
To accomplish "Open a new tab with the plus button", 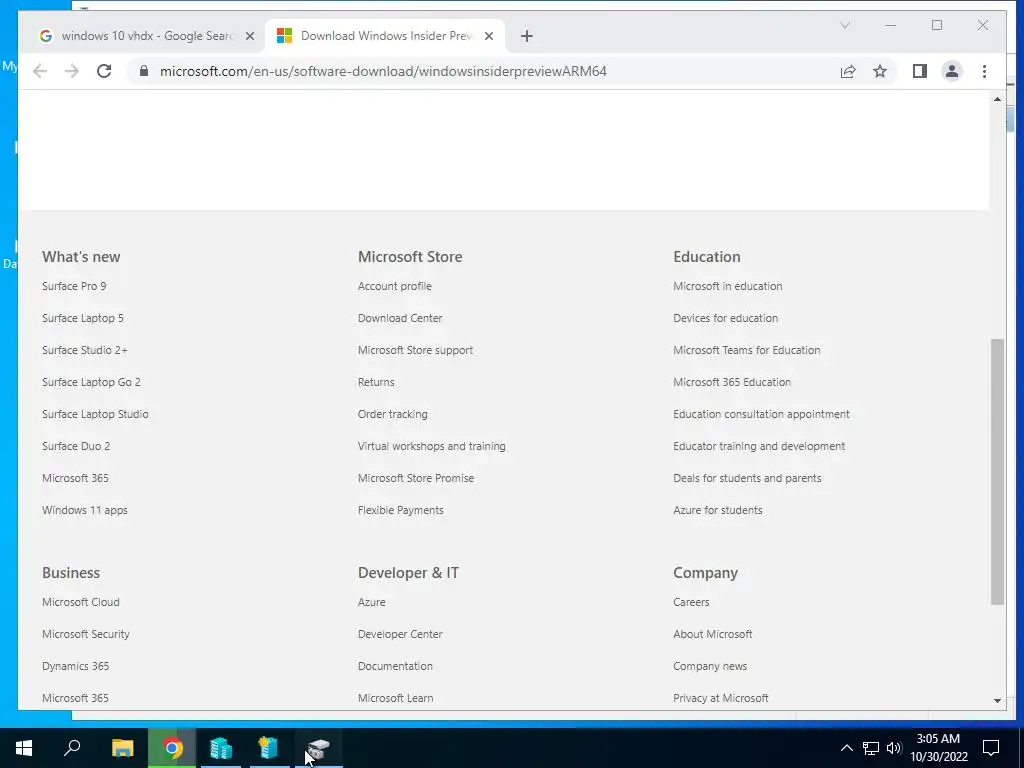I will click(527, 36).
